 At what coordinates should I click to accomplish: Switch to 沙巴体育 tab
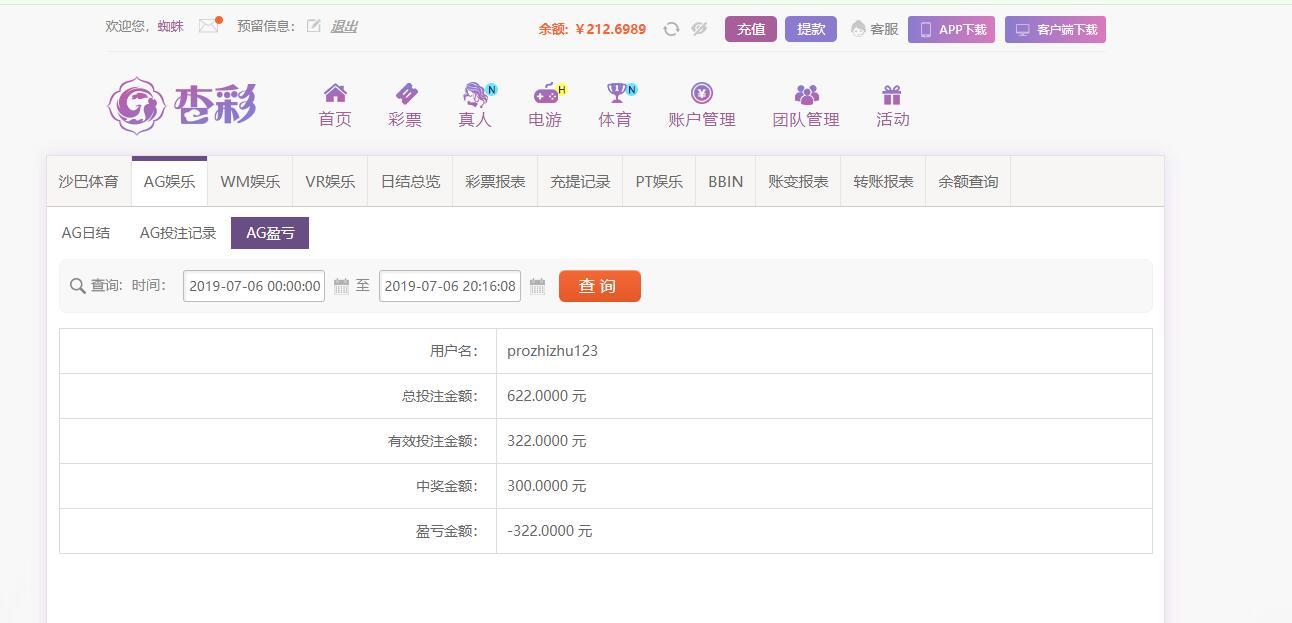tap(88, 181)
